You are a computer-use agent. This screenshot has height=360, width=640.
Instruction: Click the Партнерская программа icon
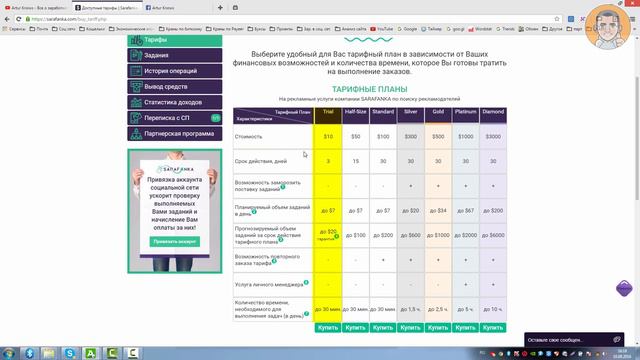pyautogui.click(x=136, y=133)
